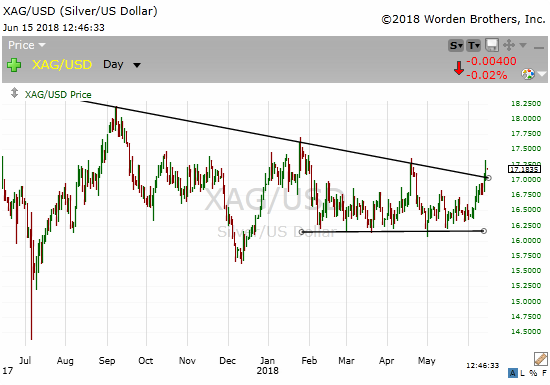Open the S dropdown menu
Image resolution: width=550 pixels, height=385 pixels.
[x=456, y=46]
